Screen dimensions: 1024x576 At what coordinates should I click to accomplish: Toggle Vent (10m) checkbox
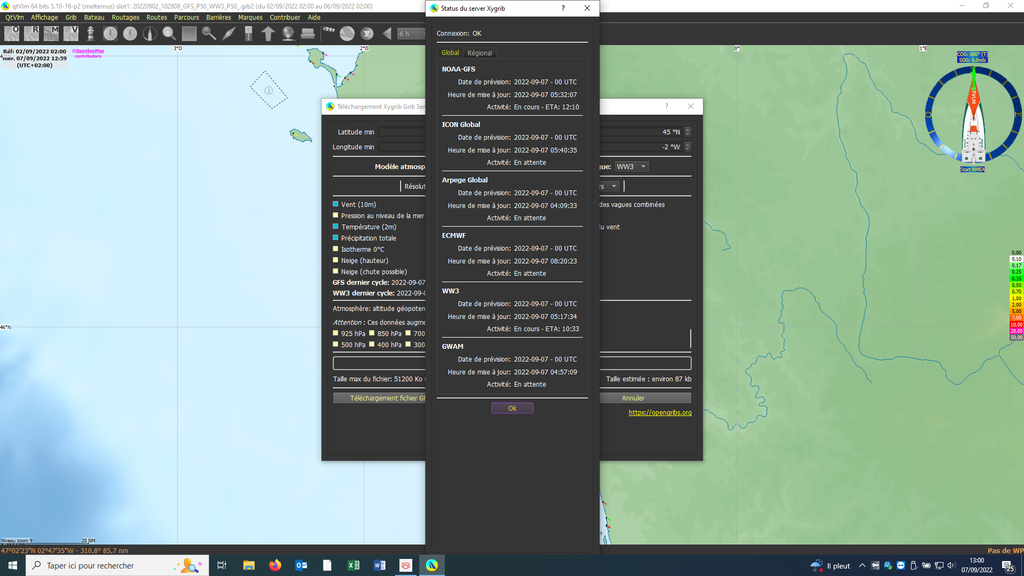[x=336, y=204]
